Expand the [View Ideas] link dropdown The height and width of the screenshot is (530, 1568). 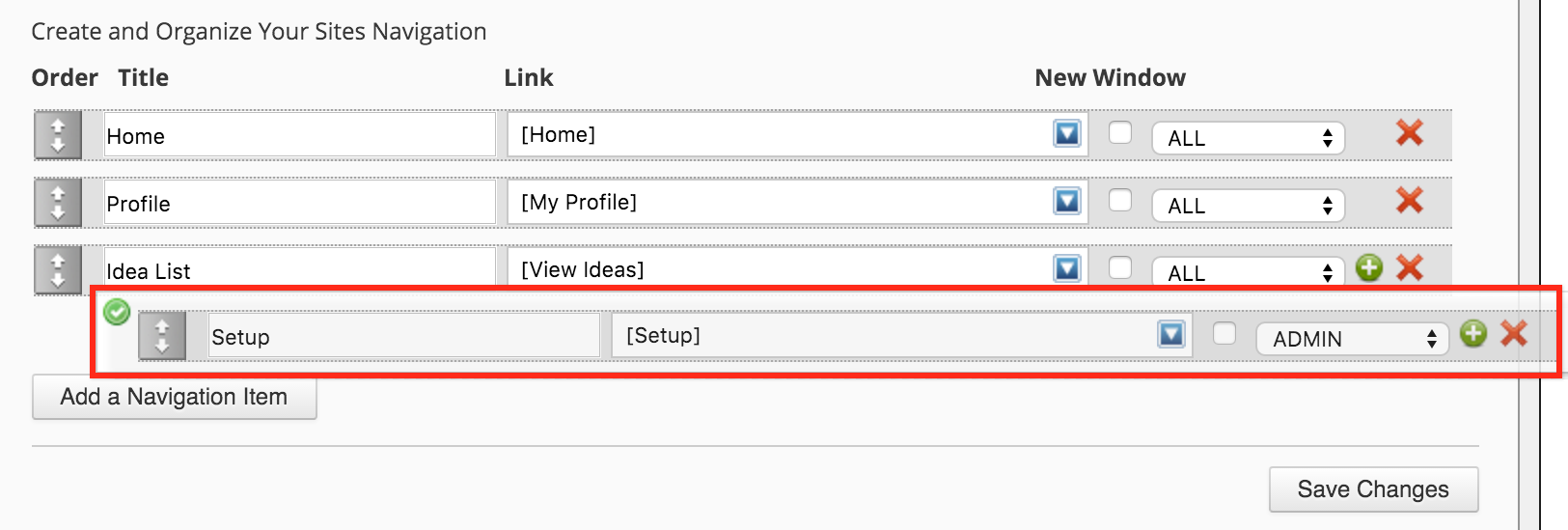(1067, 268)
